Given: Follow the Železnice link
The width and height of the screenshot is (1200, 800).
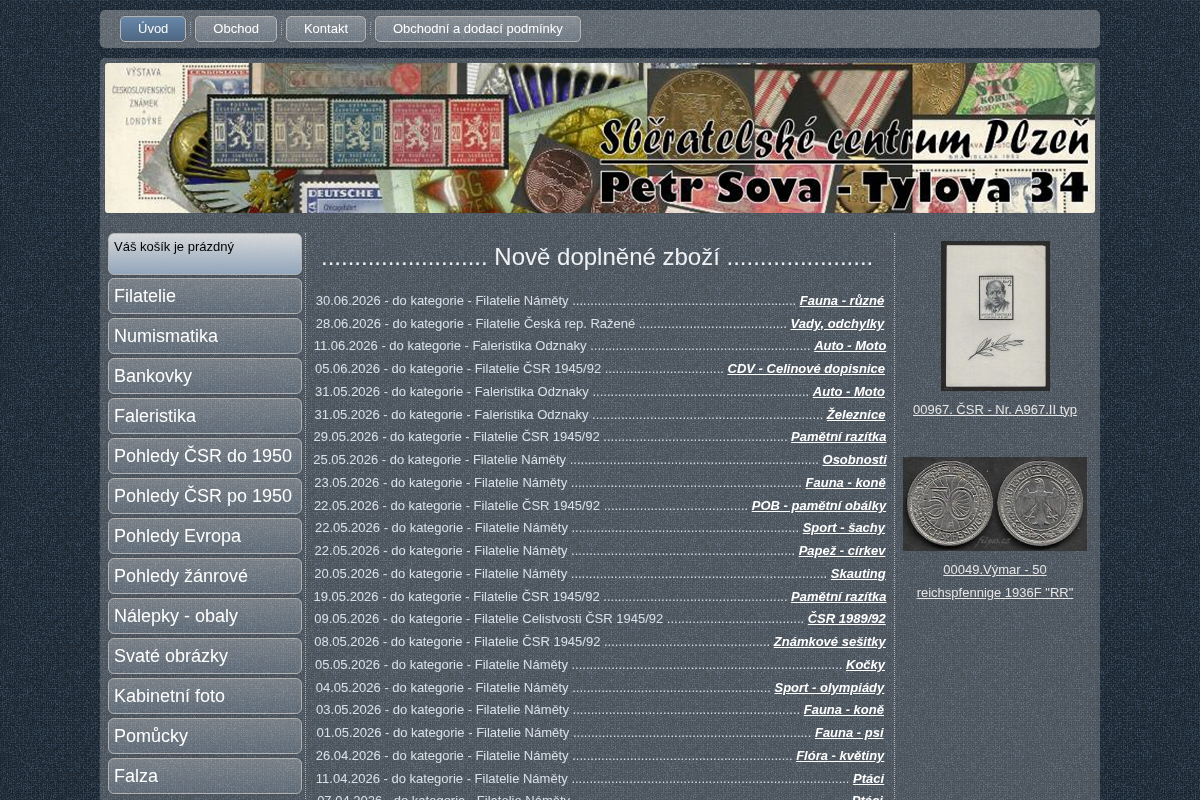Looking at the screenshot, I should 856,415.
